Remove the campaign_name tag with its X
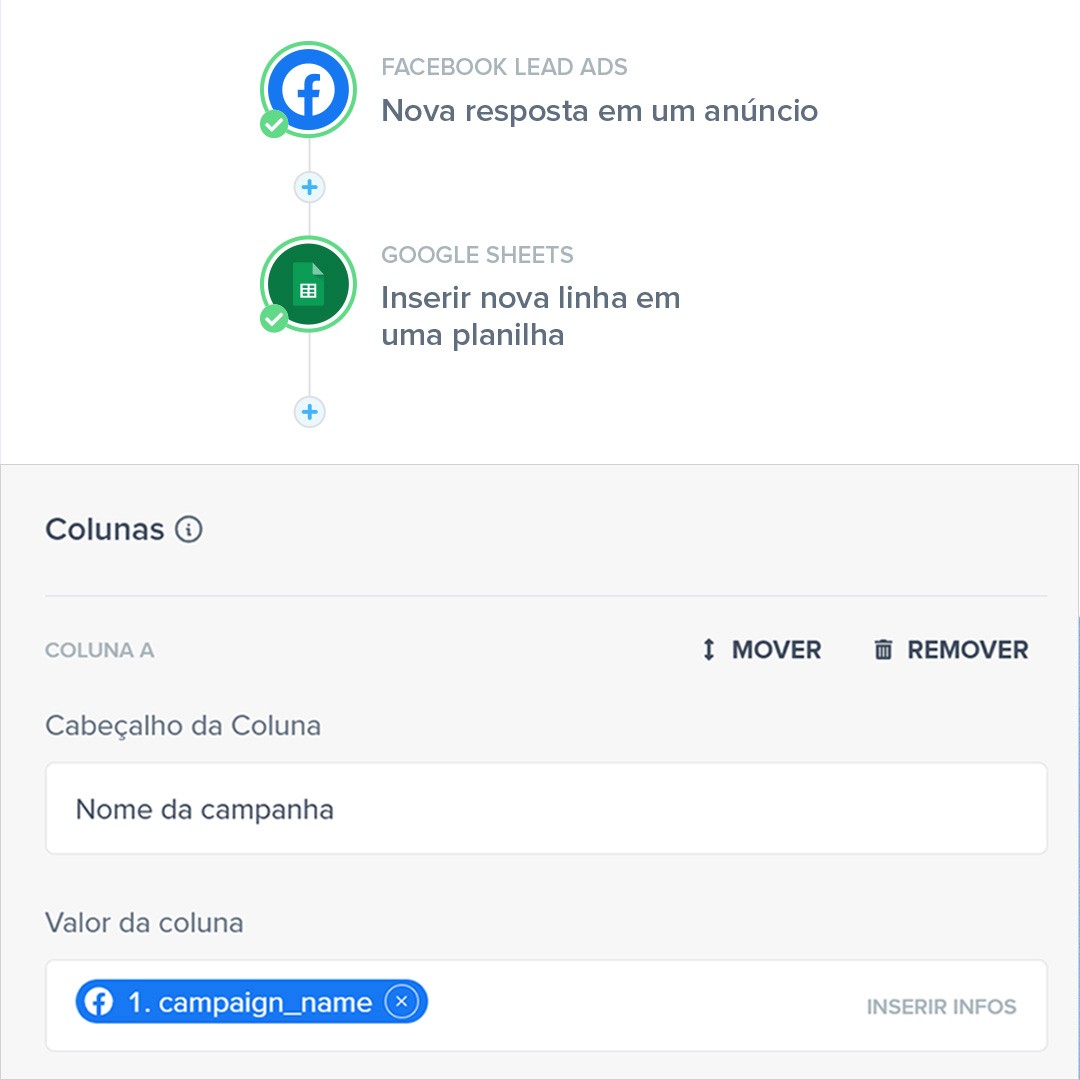 (x=402, y=1001)
